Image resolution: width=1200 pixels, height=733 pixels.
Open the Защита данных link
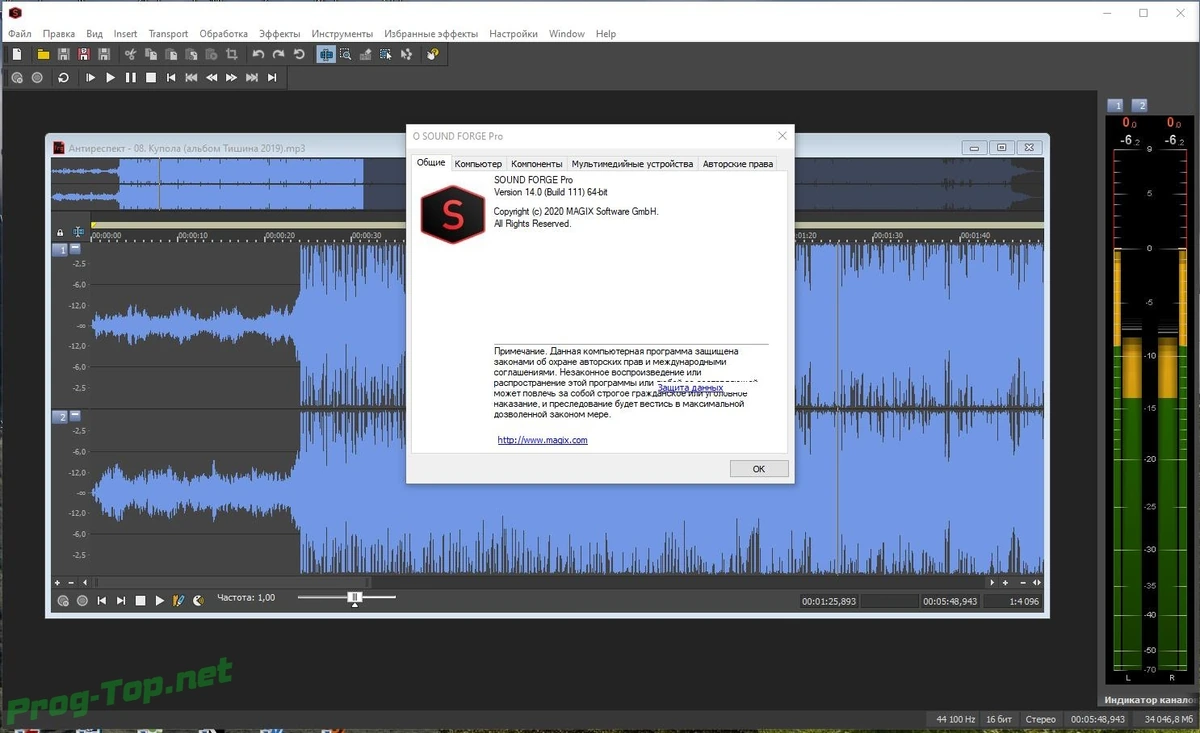point(690,387)
